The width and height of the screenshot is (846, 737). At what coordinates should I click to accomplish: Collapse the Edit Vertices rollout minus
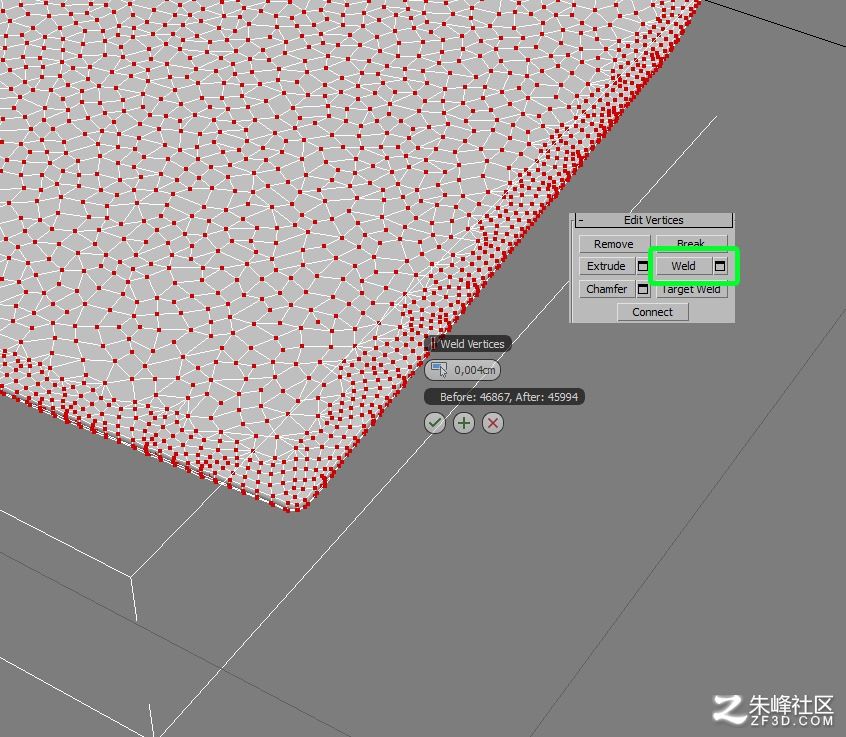pyautogui.click(x=581, y=220)
